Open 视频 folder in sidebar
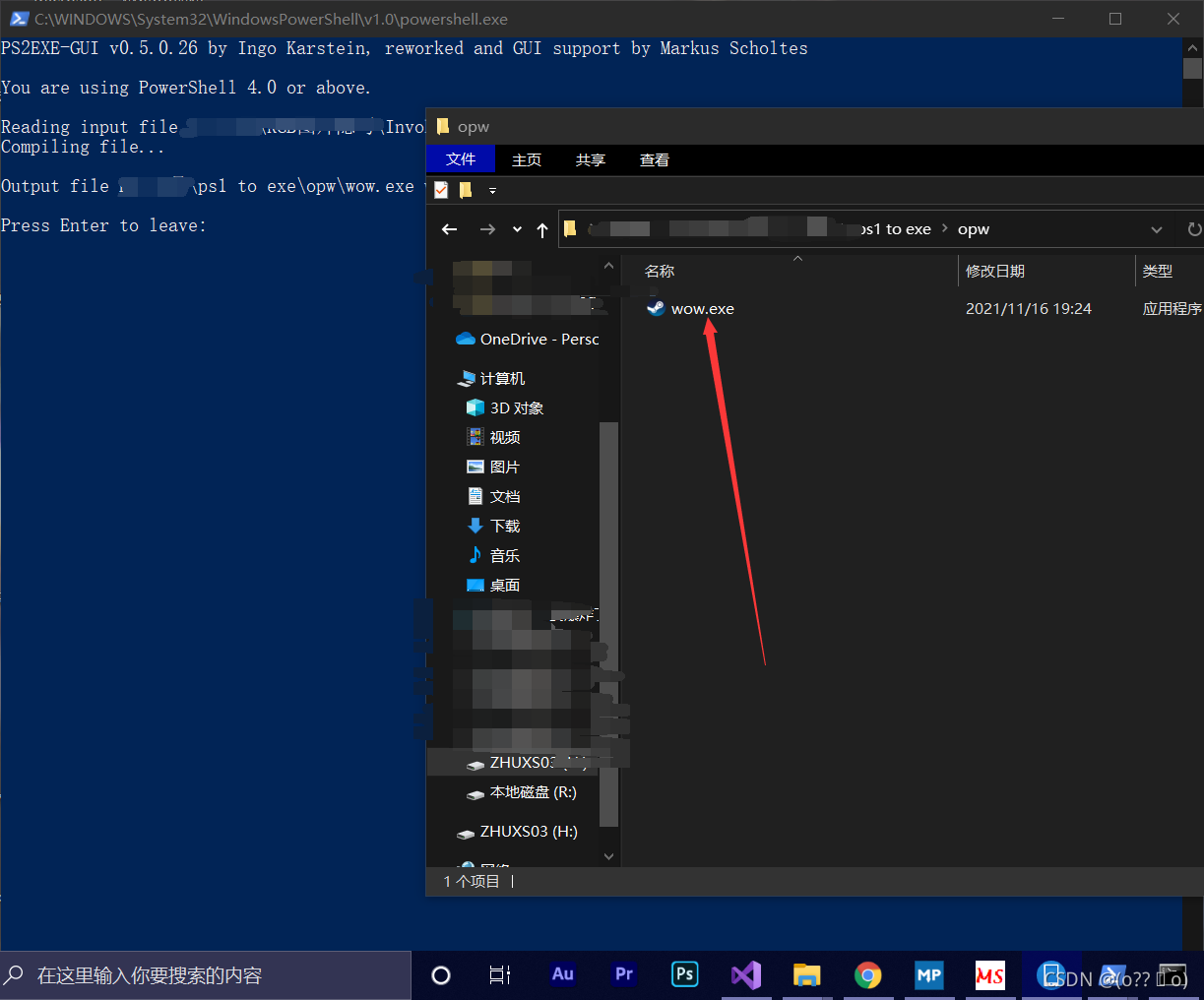This screenshot has width=1204, height=1000. [493, 437]
